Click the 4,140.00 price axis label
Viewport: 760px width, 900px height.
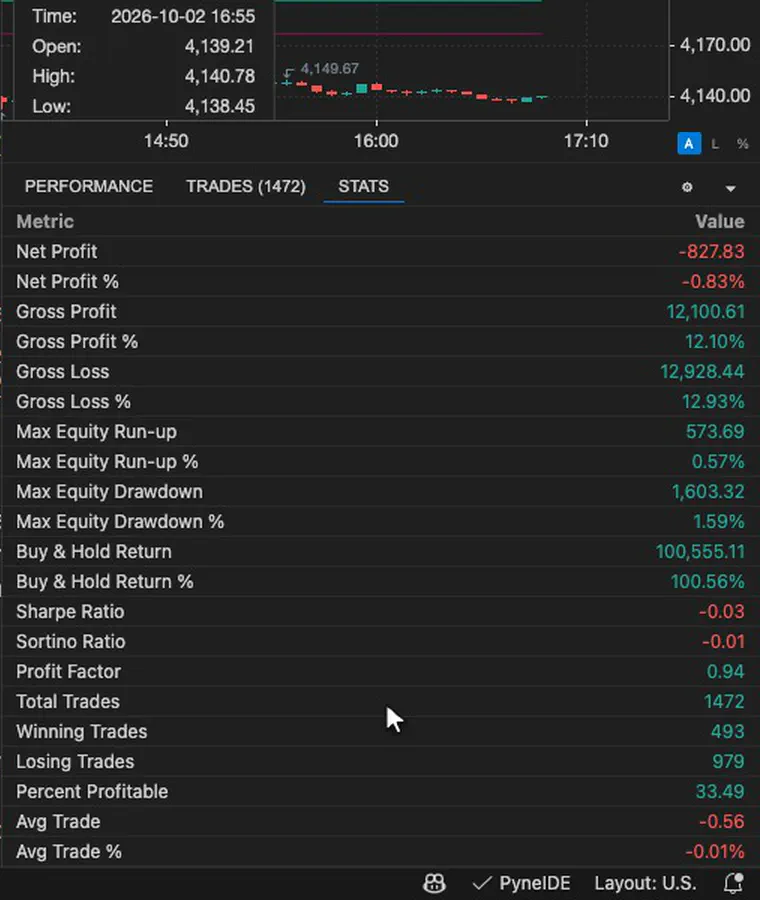point(715,95)
